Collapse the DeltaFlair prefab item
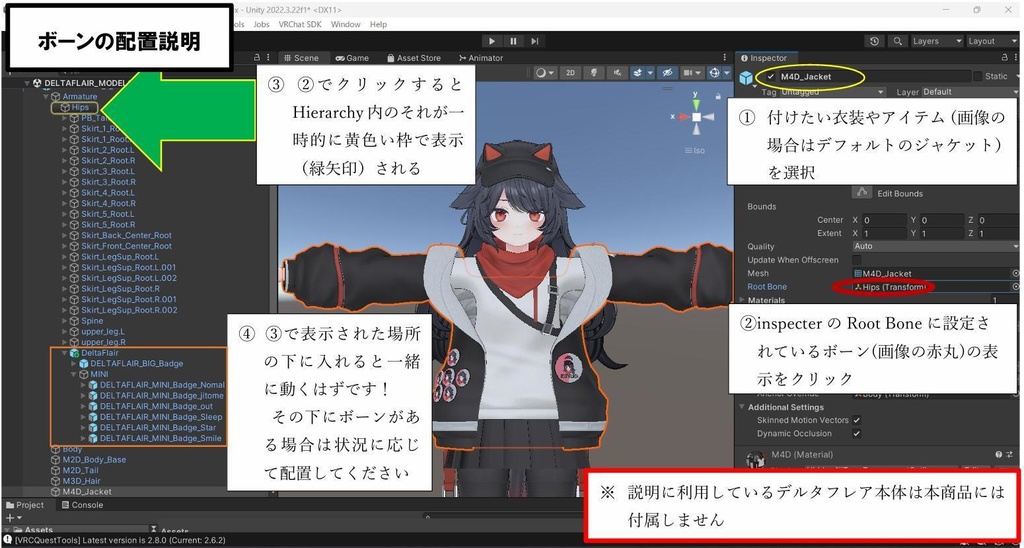 [64, 353]
